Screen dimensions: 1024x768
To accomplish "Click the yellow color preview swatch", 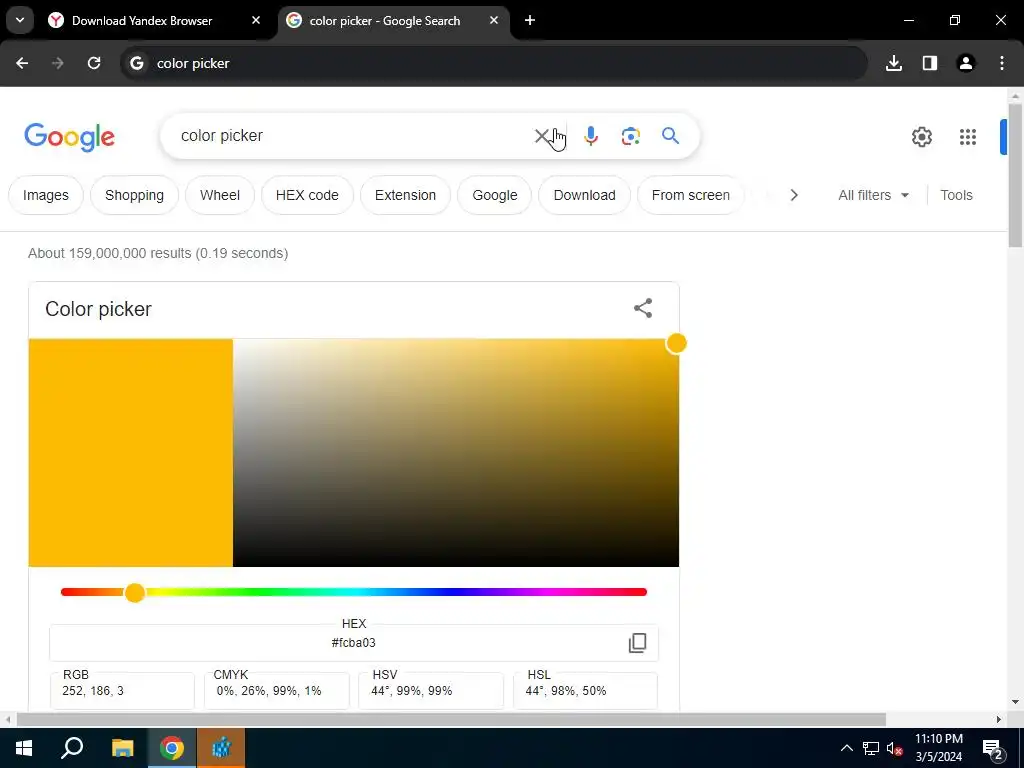I will click(131, 453).
